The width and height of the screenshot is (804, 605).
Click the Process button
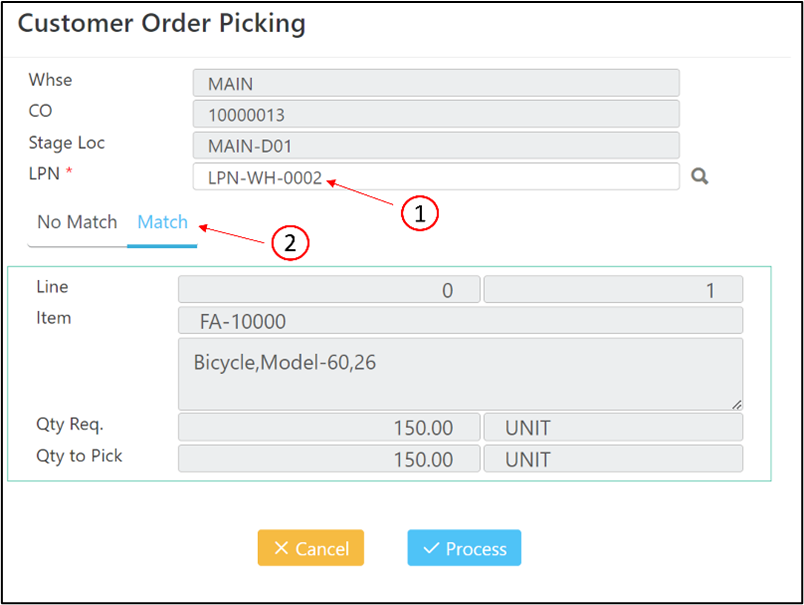point(464,548)
